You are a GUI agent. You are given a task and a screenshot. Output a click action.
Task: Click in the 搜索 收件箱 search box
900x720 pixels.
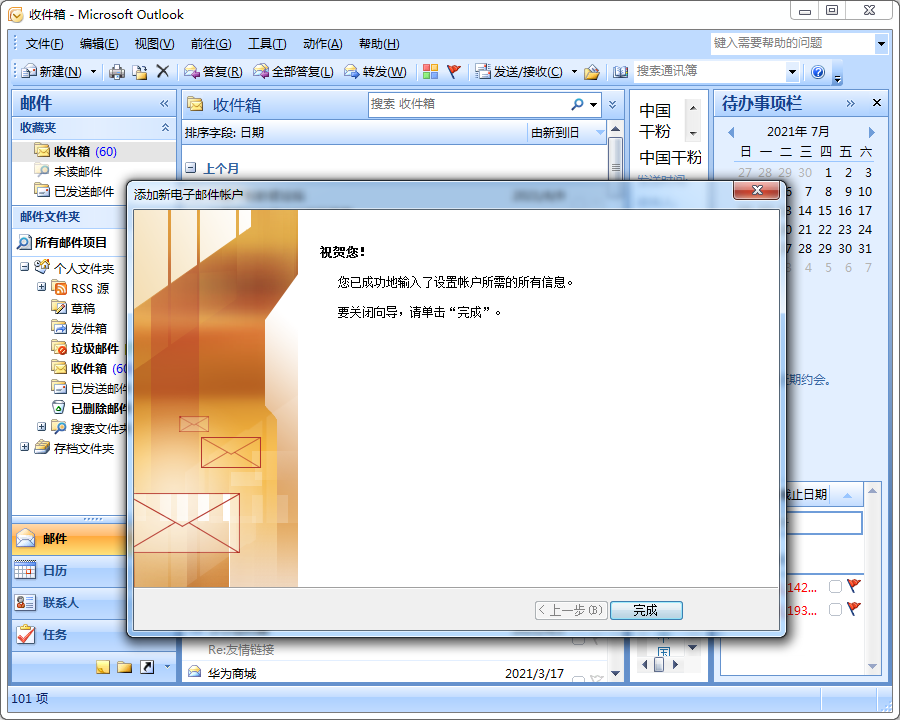(x=468, y=104)
